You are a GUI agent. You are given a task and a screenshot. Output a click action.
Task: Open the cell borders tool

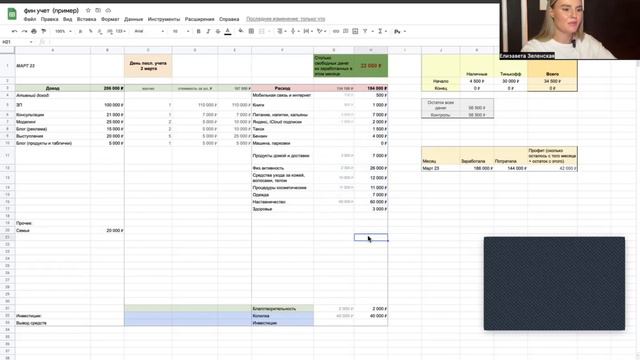(251, 31)
